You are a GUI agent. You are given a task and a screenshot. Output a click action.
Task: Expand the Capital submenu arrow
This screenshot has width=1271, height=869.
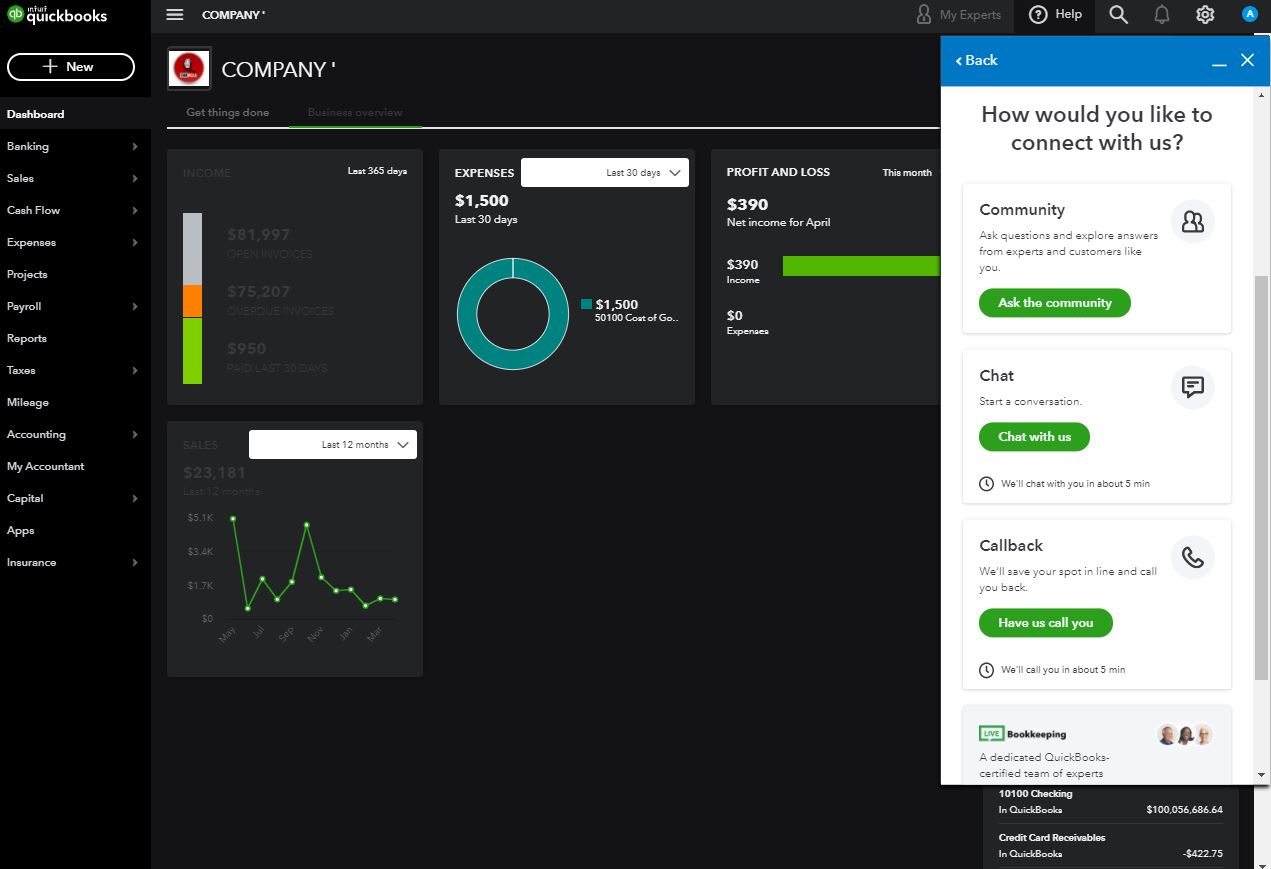click(x=135, y=499)
